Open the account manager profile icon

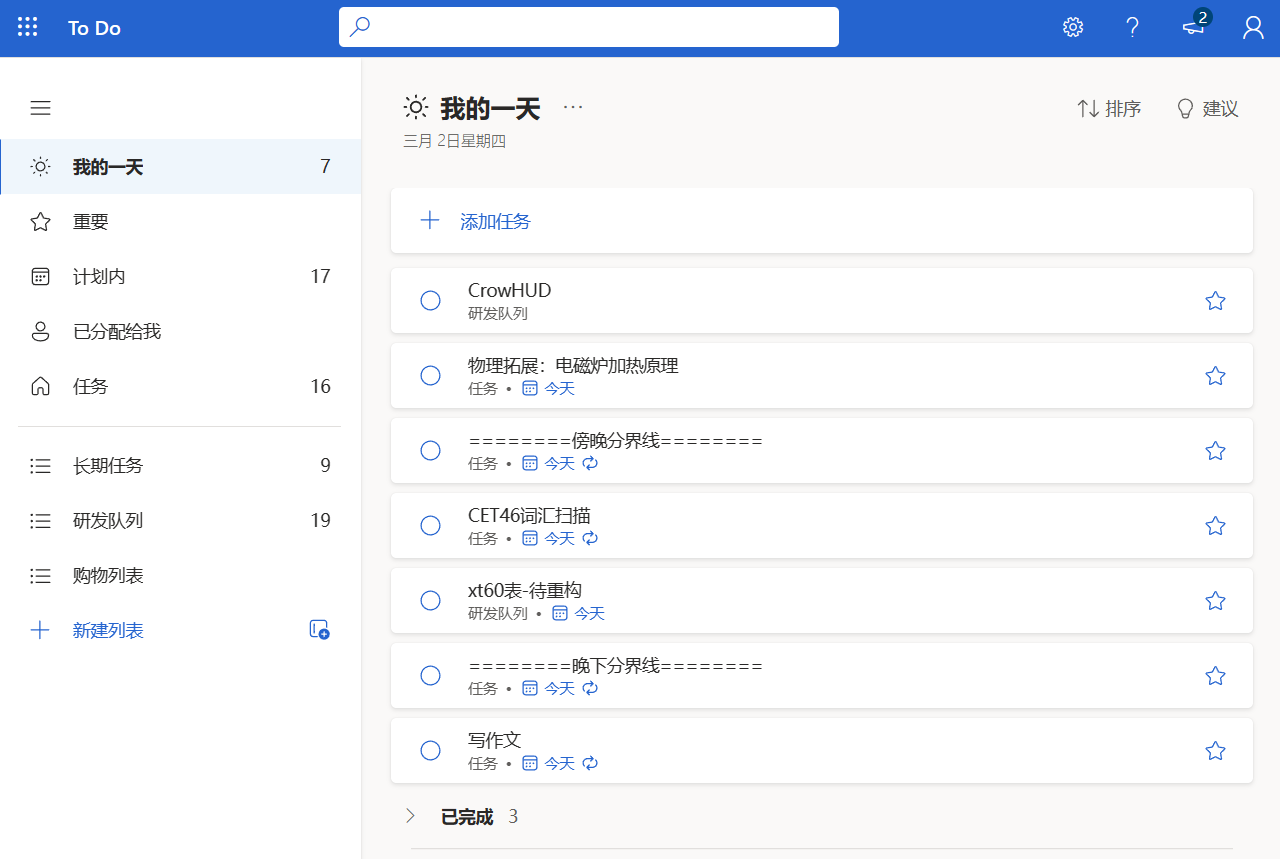[1253, 28]
